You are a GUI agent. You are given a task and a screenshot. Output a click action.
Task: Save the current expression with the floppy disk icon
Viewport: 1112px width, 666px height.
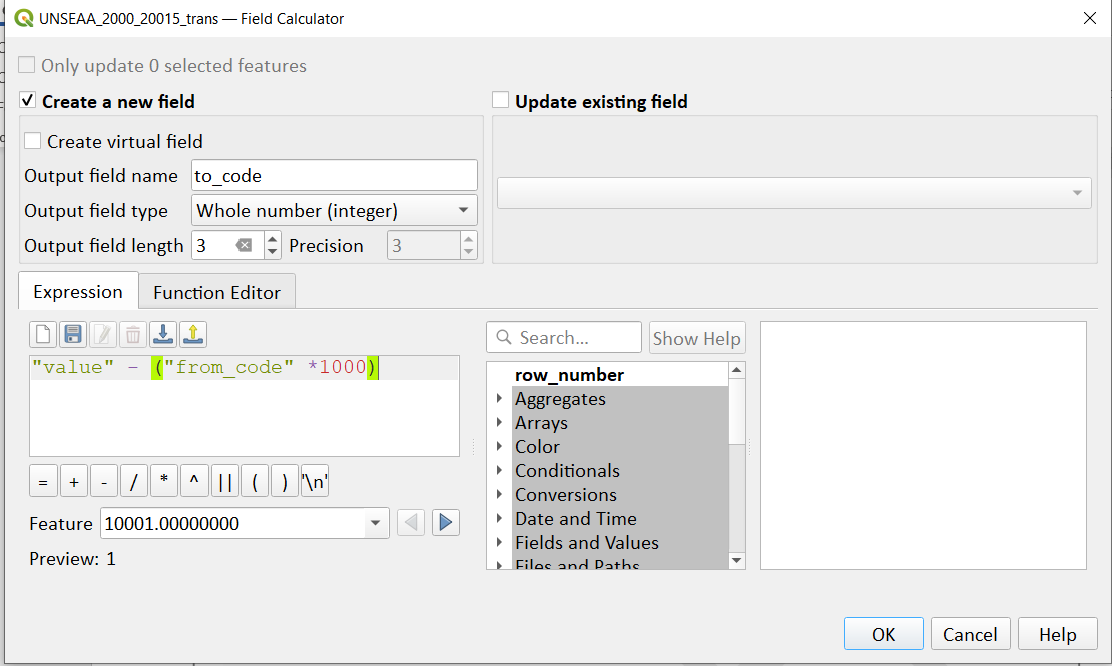coord(73,334)
